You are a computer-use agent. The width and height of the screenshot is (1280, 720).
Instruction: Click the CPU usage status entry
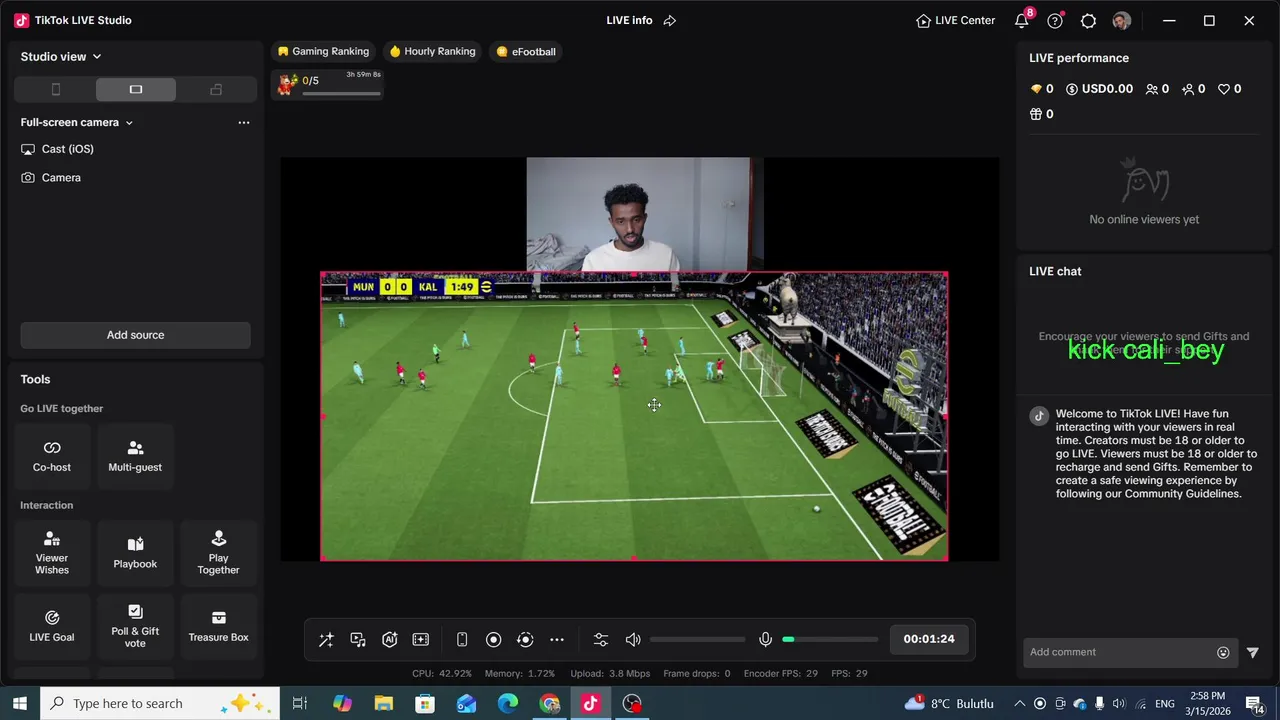tap(442, 674)
